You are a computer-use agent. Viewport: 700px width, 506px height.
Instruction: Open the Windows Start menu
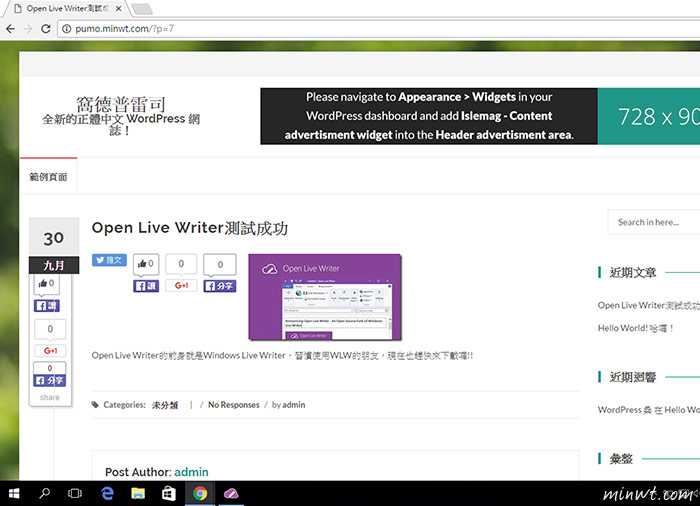pyautogui.click(x=14, y=493)
